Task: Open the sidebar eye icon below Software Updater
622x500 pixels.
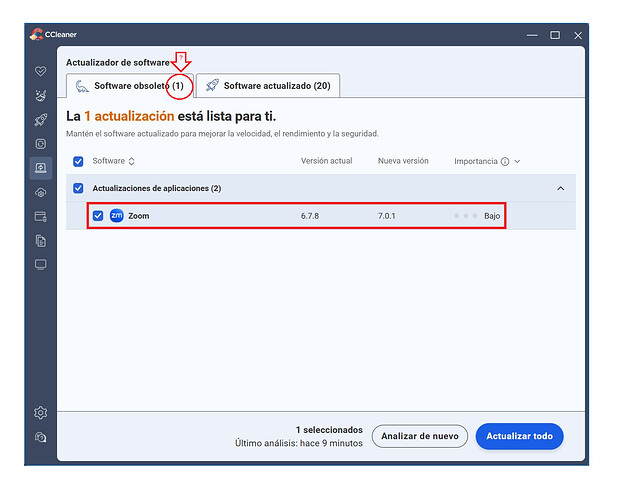Action: coord(40,193)
